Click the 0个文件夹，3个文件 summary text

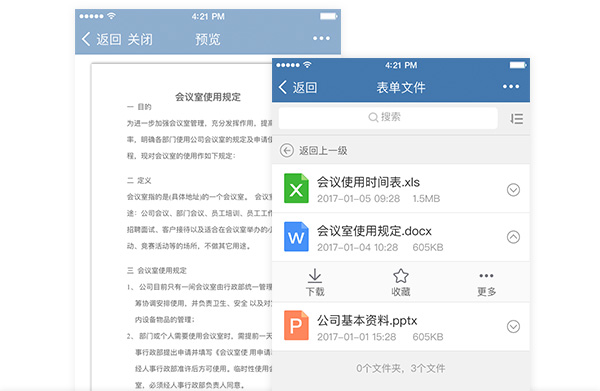401,368
